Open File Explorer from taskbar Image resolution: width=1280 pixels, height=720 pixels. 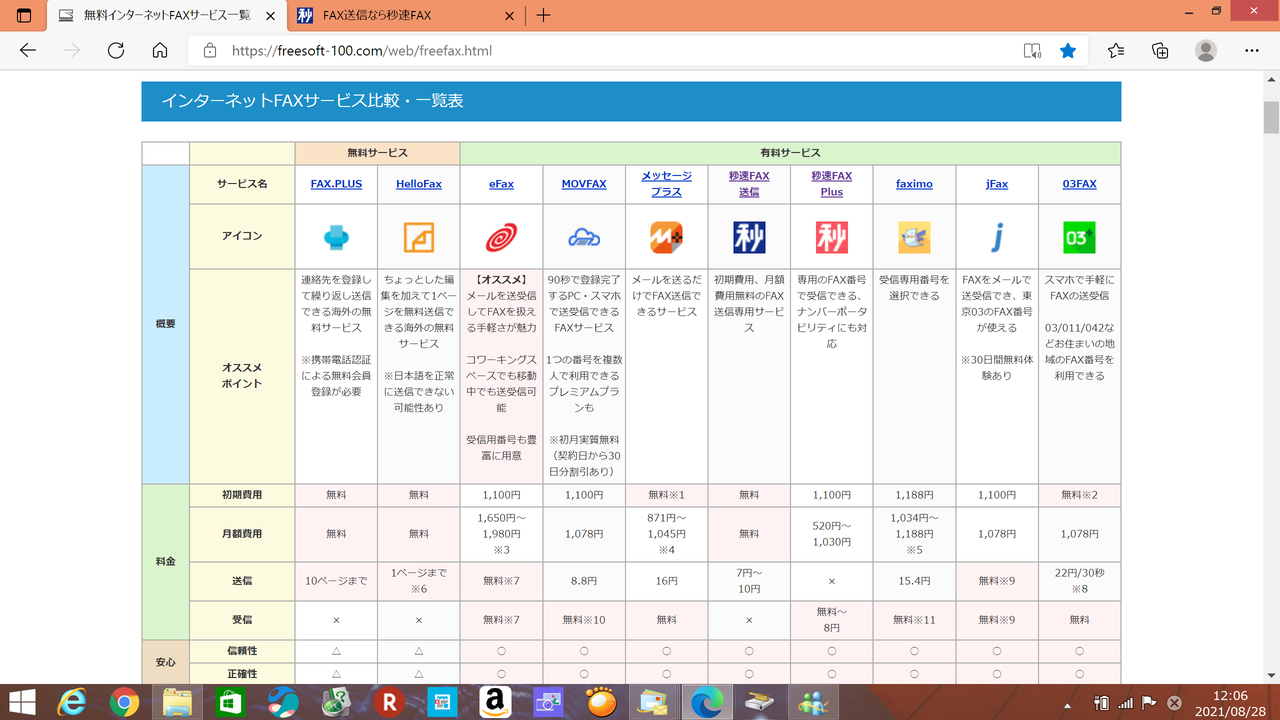pos(177,703)
